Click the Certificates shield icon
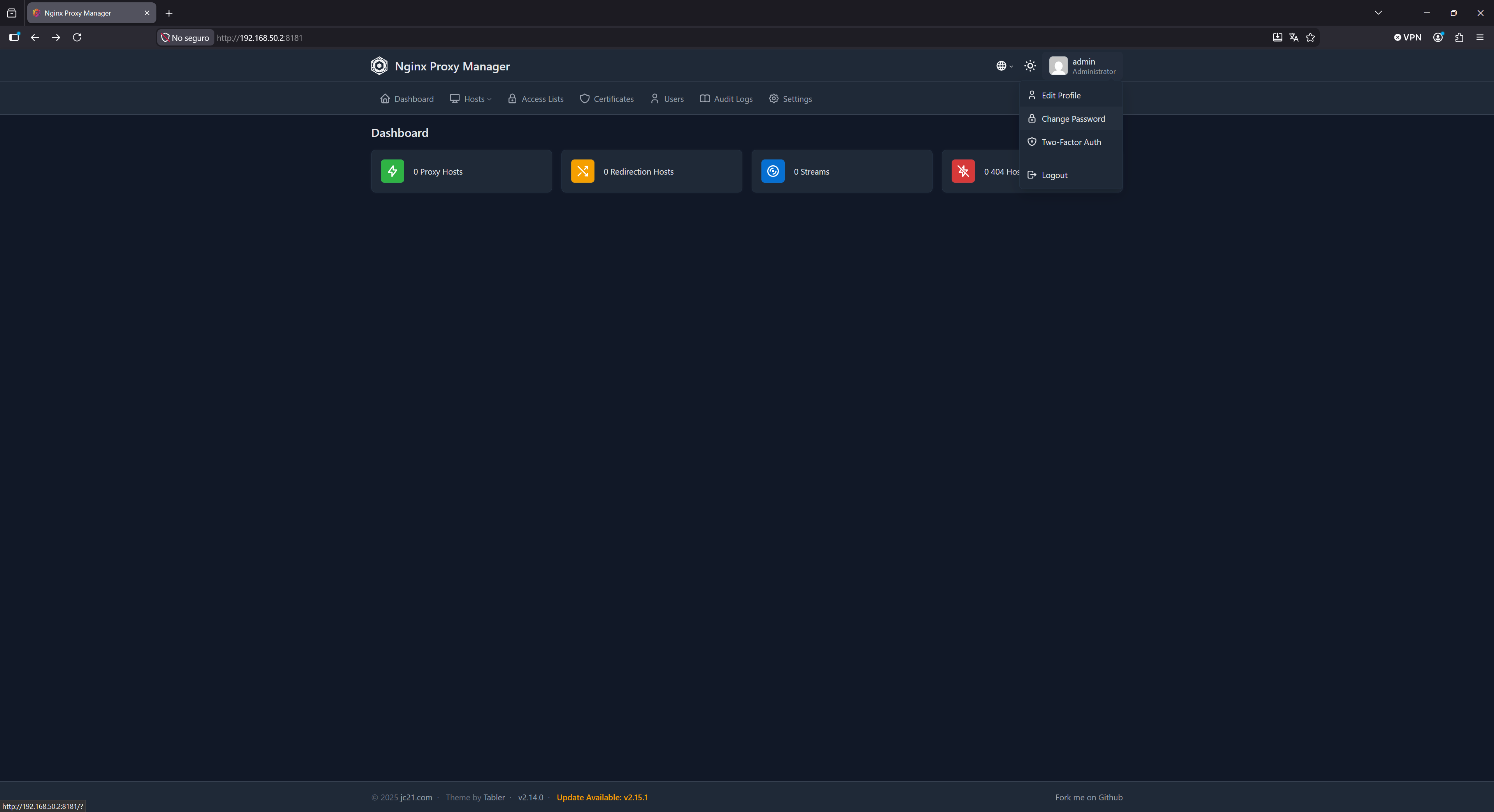This screenshot has height=812, width=1494. point(585,98)
